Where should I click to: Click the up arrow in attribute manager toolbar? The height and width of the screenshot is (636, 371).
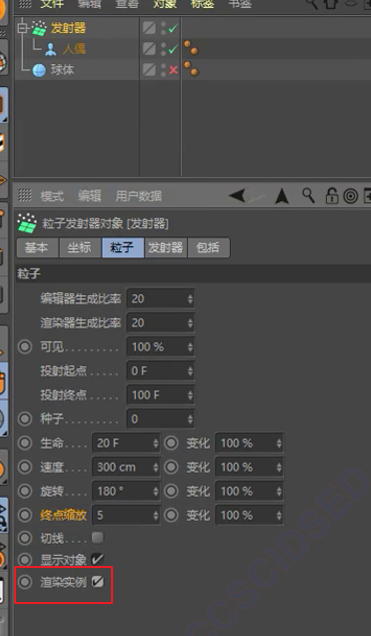282,196
